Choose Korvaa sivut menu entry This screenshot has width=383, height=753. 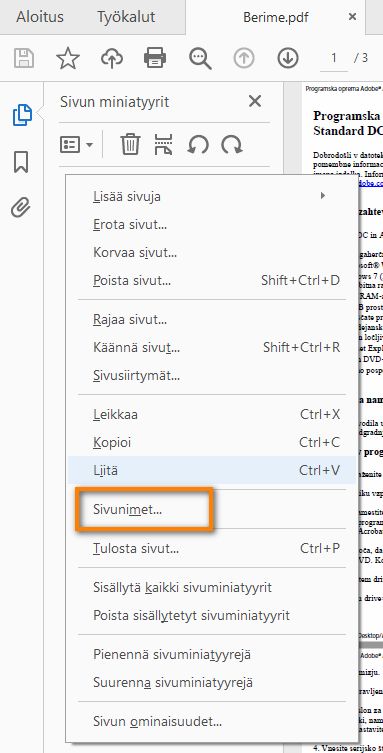click(212, 252)
